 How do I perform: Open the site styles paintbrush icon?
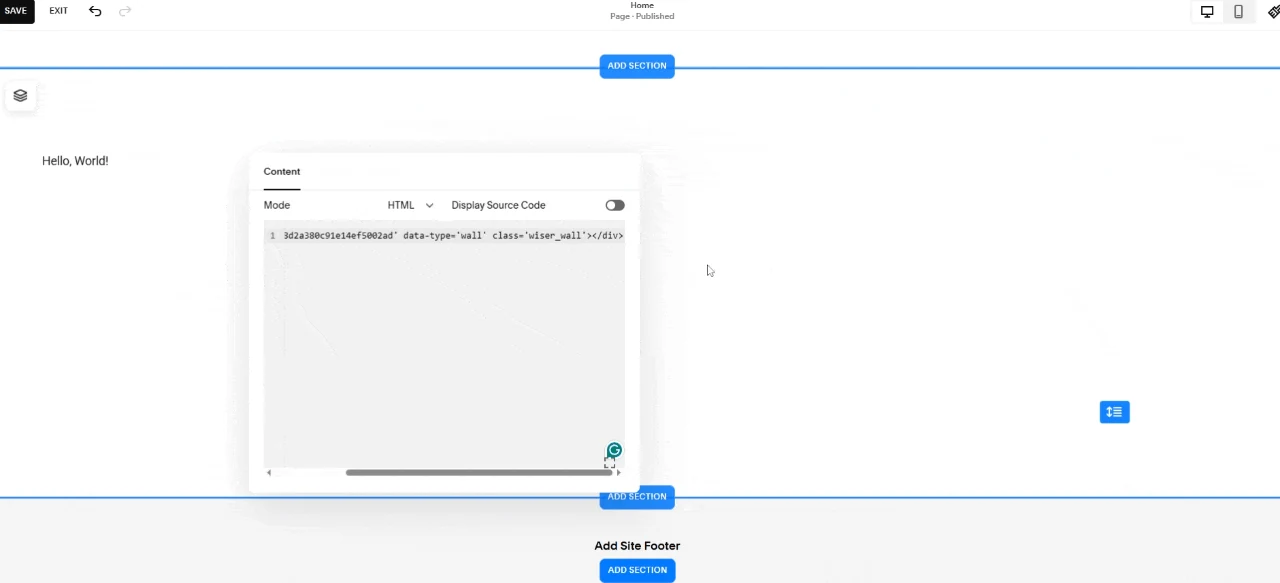point(1273,12)
